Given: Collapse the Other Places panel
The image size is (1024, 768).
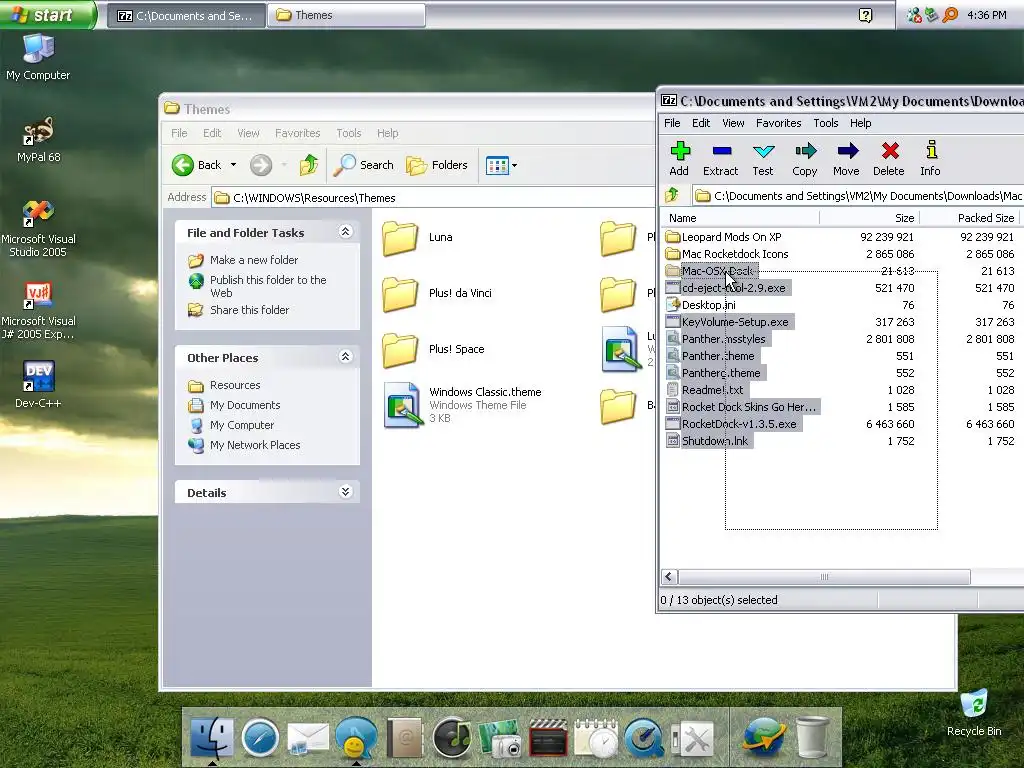Looking at the screenshot, I should pos(345,357).
